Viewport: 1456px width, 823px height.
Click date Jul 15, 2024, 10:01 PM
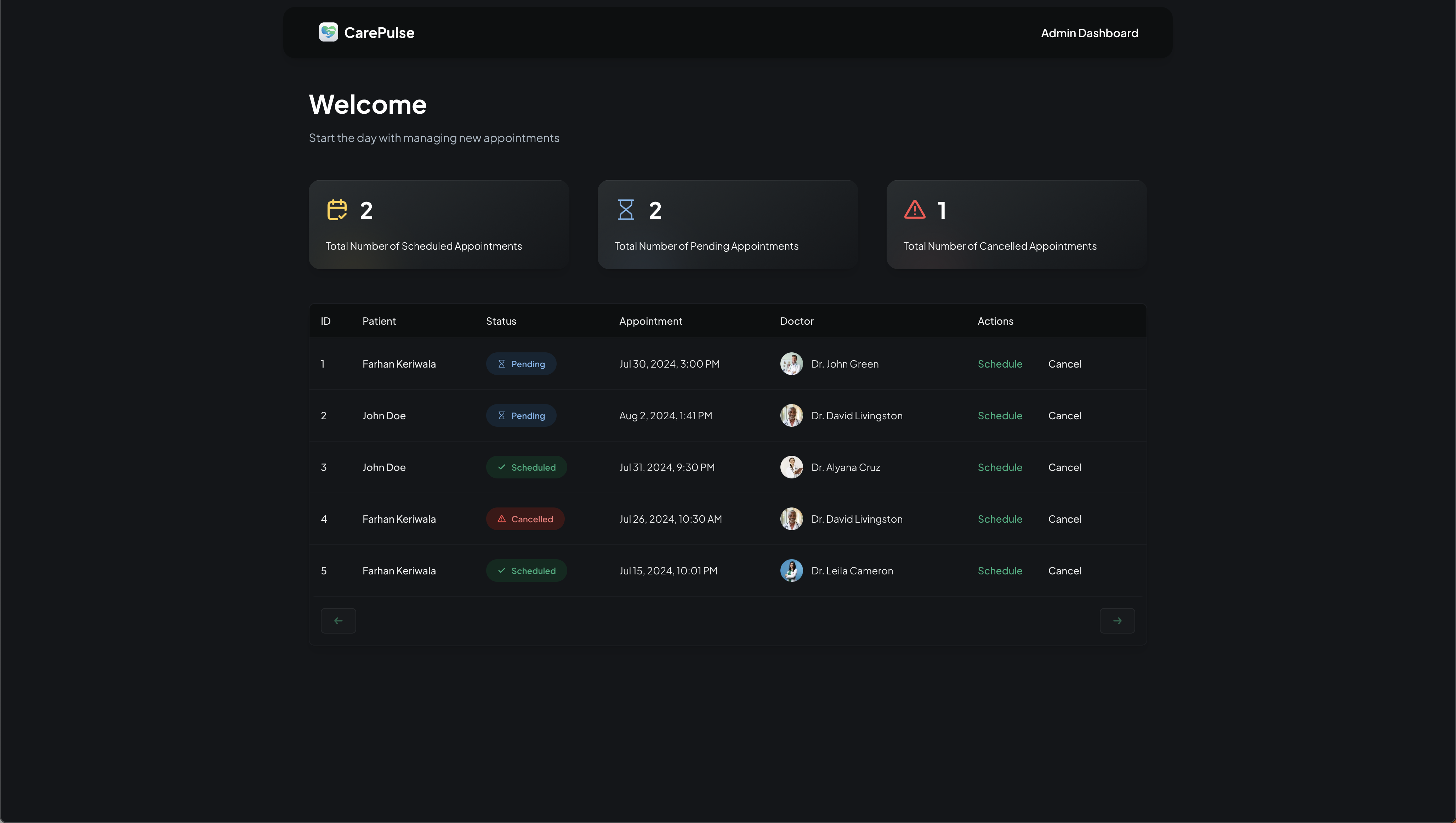click(x=668, y=571)
